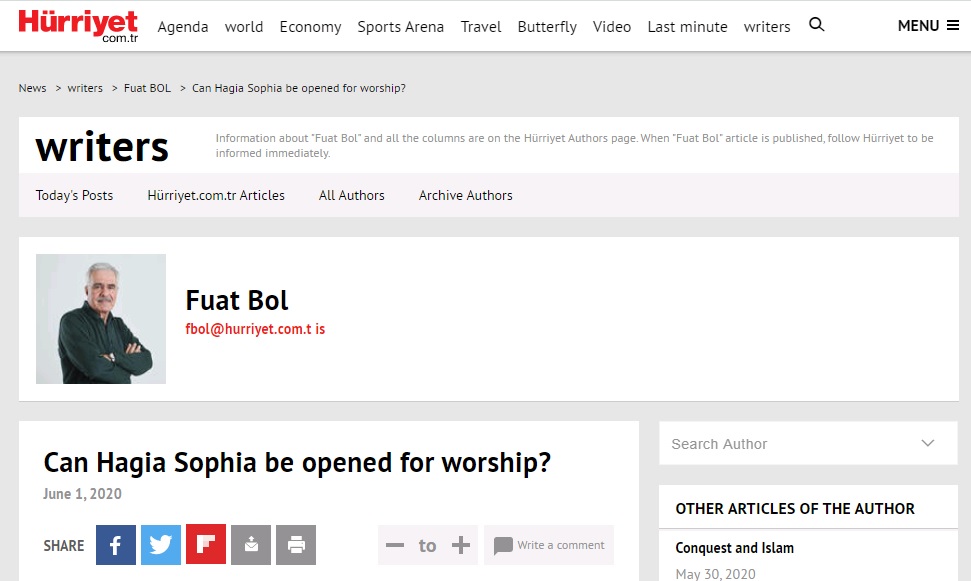
Task: Open the Economy section
Action: coord(310,27)
